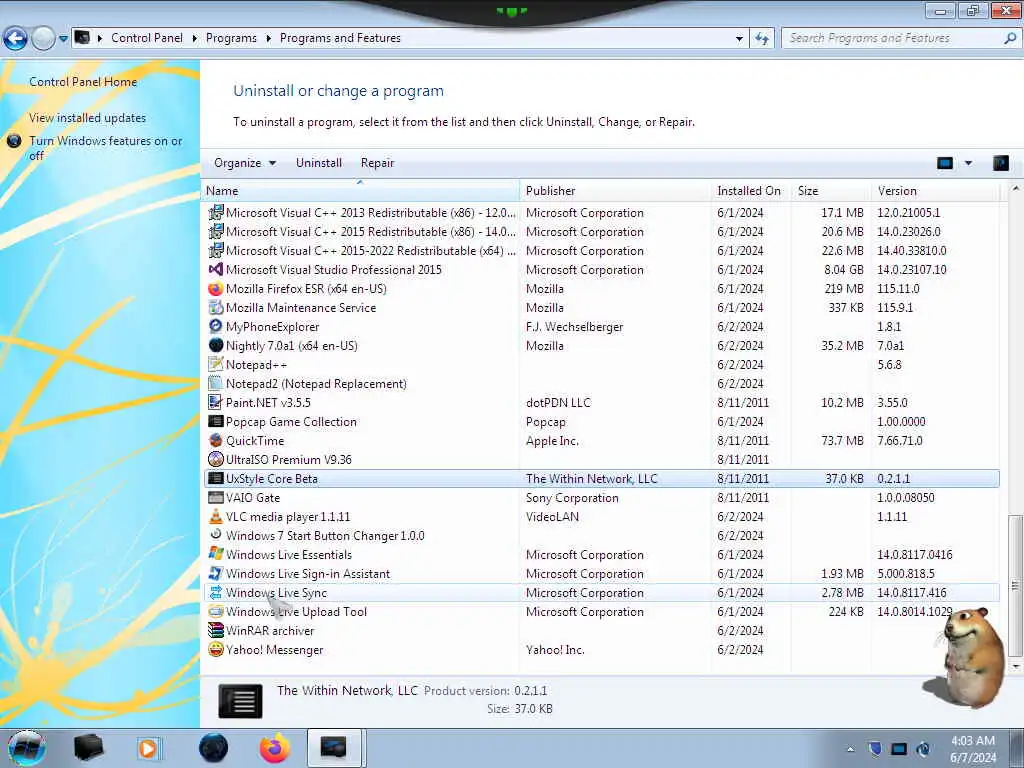This screenshot has width=1024, height=768.
Task: Sort the list by the Publisher column
Action: (615, 191)
